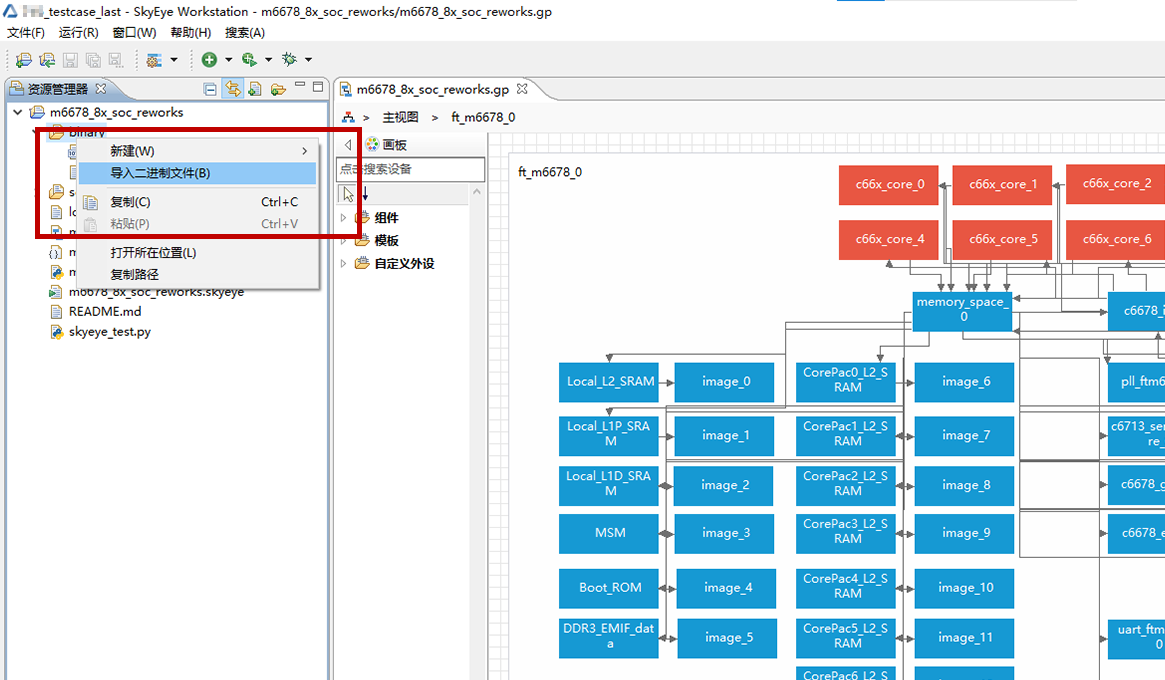Select the connection arrow tool in palette
Screen dimensions: 1165x680
click(365, 194)
